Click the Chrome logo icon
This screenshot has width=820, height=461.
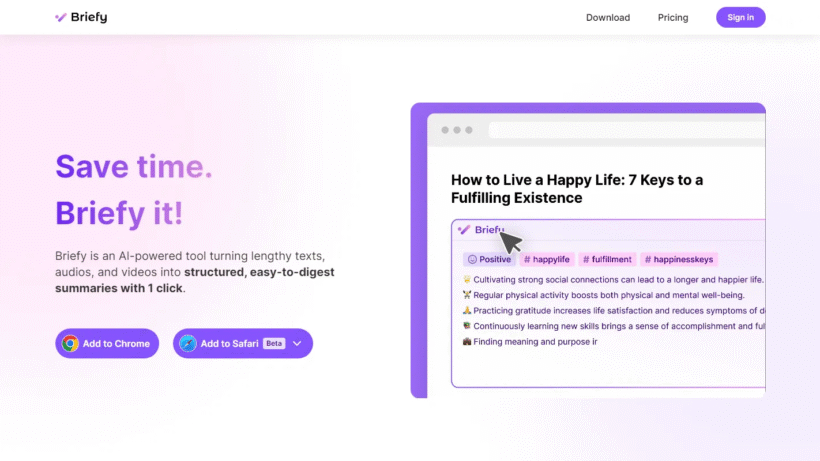pyautogui.click(x=70, y=343)
